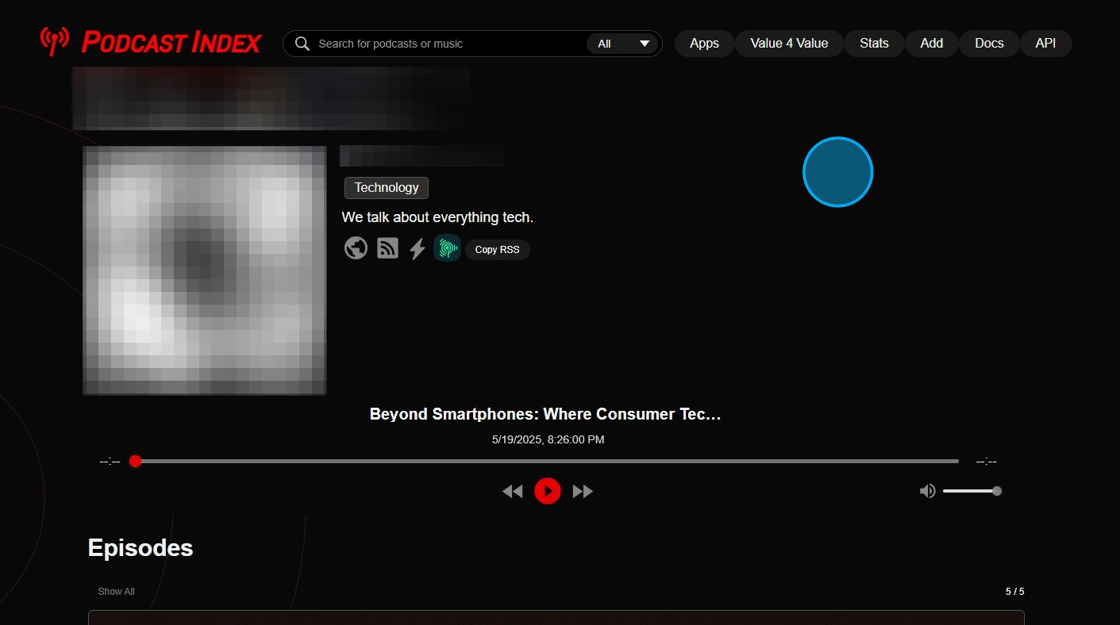
Task: Open the All search filter dropdown
Action: 623,44
